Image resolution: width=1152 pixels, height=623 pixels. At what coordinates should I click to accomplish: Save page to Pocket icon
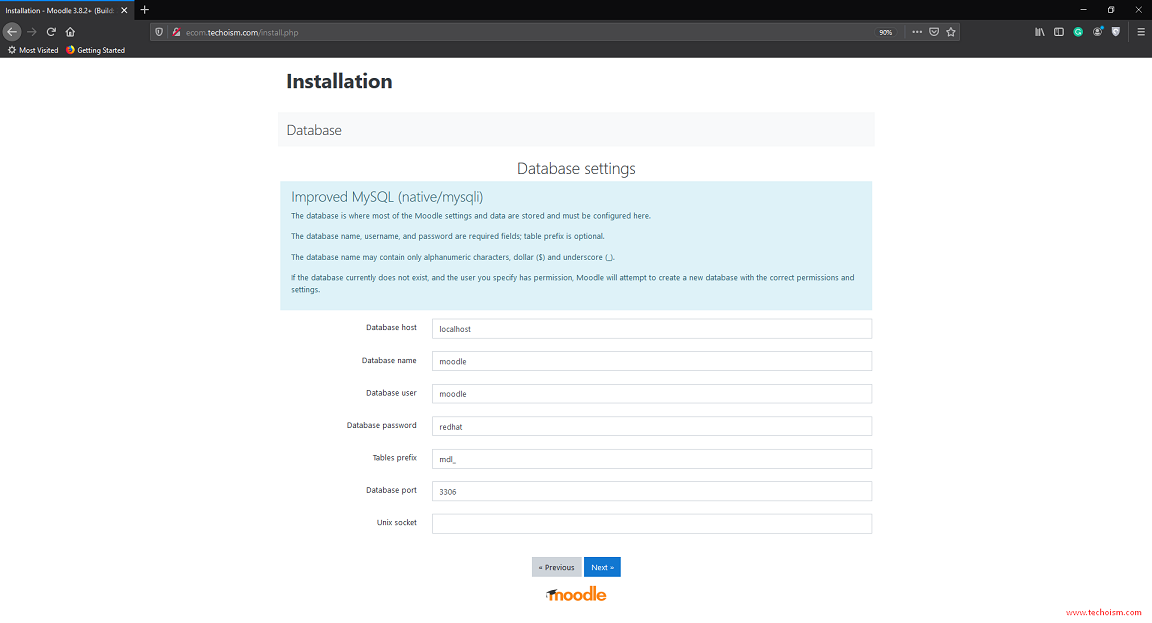pyautogui.click(x=934, y=32)
